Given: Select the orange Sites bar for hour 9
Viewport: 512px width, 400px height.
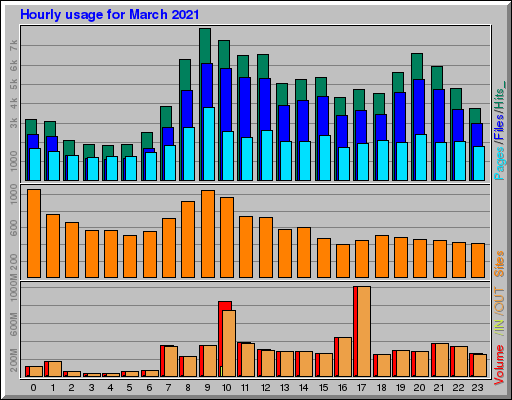Looking at the screenshot, I should coord(208,234).
